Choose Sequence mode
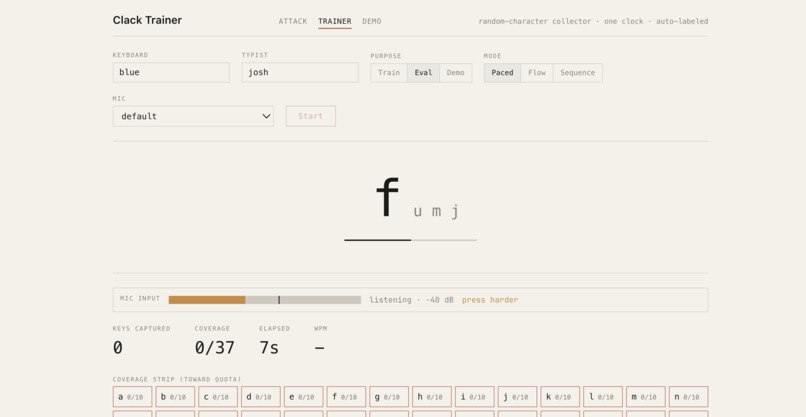The image size is (806, 417). 577,72
